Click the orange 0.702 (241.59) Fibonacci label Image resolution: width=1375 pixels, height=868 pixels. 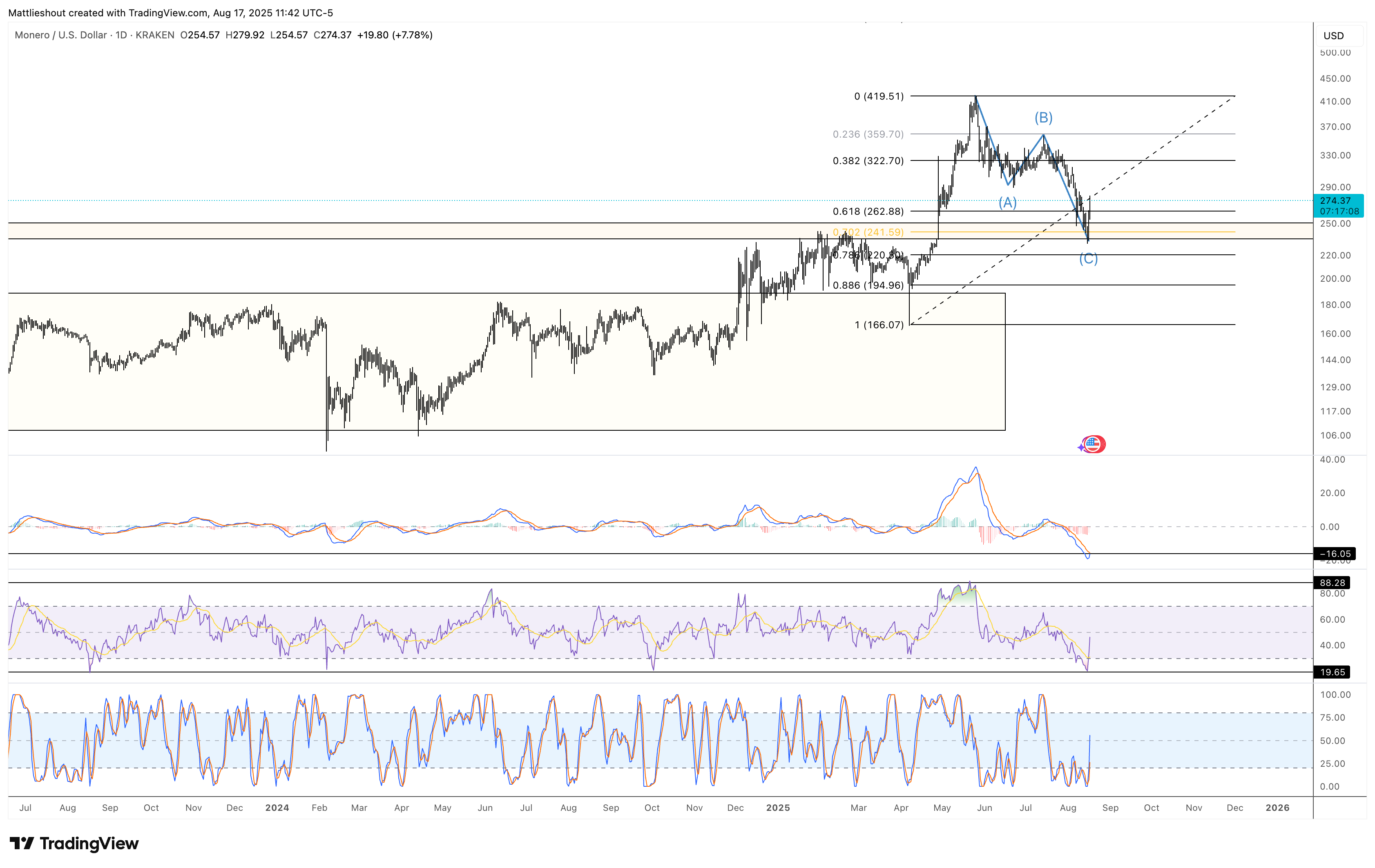pos(868,232)
